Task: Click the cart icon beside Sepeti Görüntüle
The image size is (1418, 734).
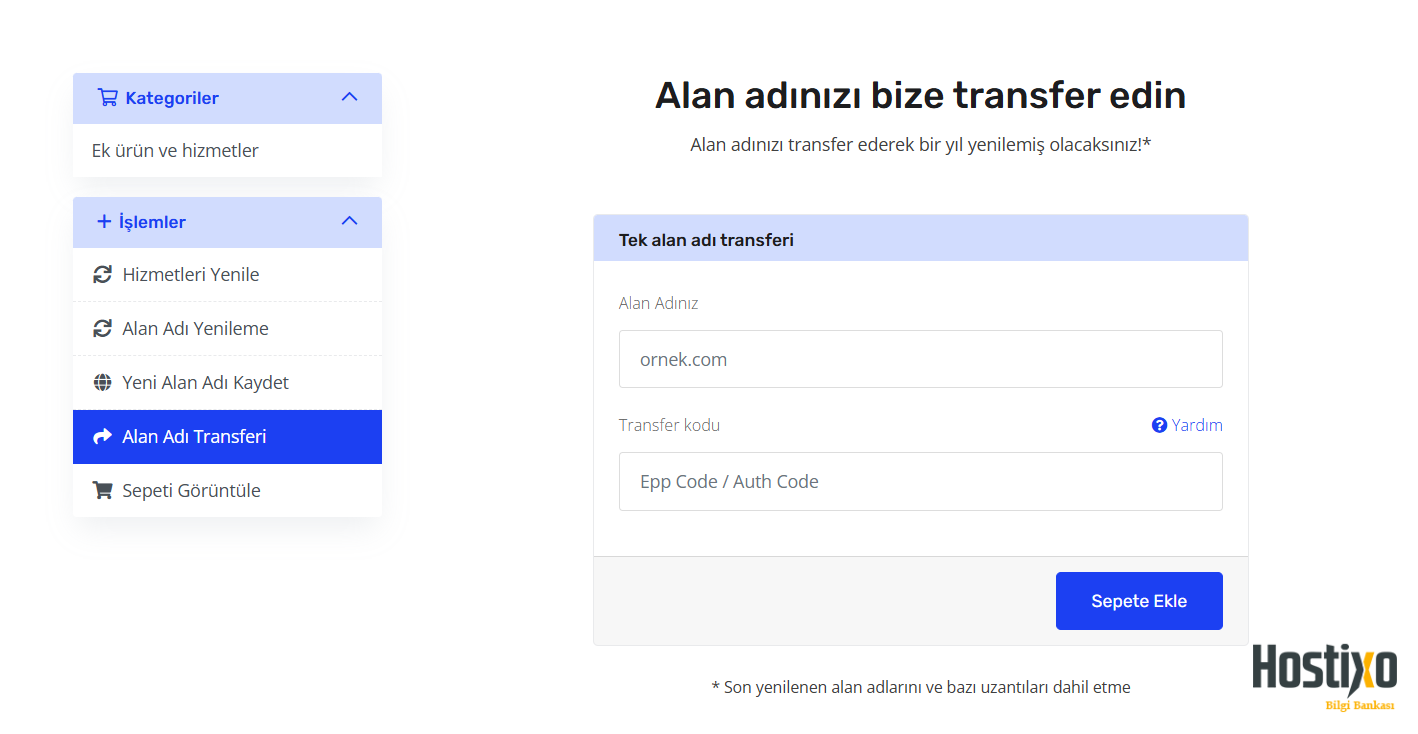Action: pos(102,491)
